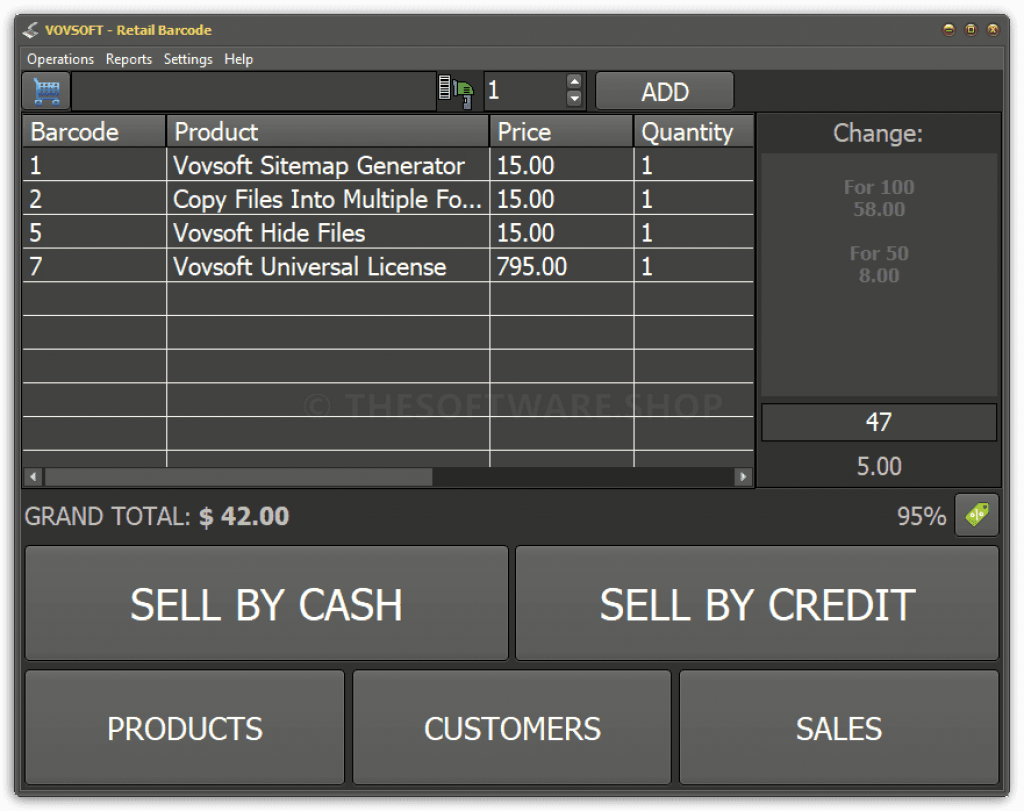Click the shopping cart icon
The height and width of the screenshot is (811, 1024).
point(46,91)
